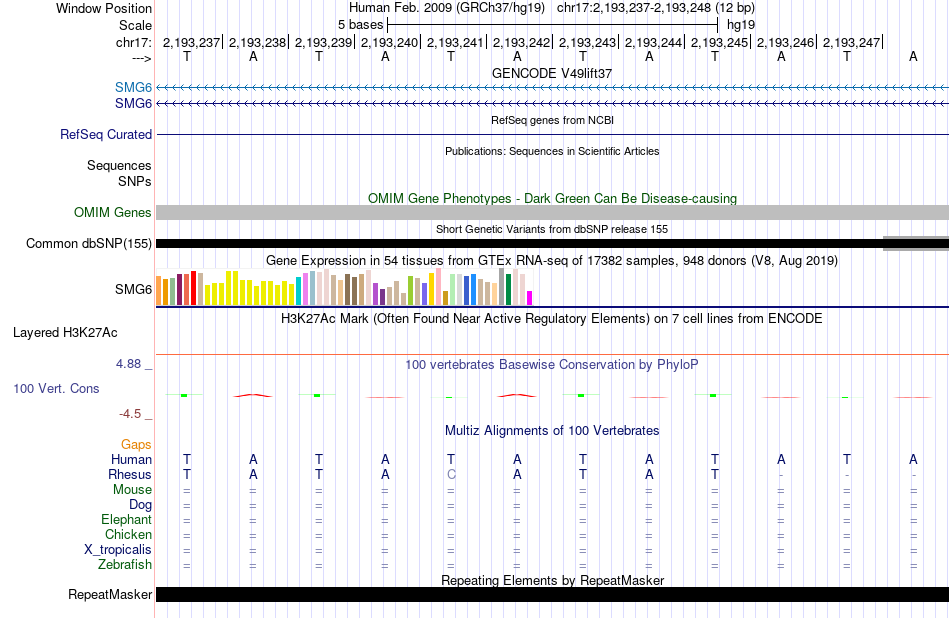This screenshot has width=950, height=618.
Task: Click the dark-blue SMG6 GENCODE label
Action: (x=133, y=104)
